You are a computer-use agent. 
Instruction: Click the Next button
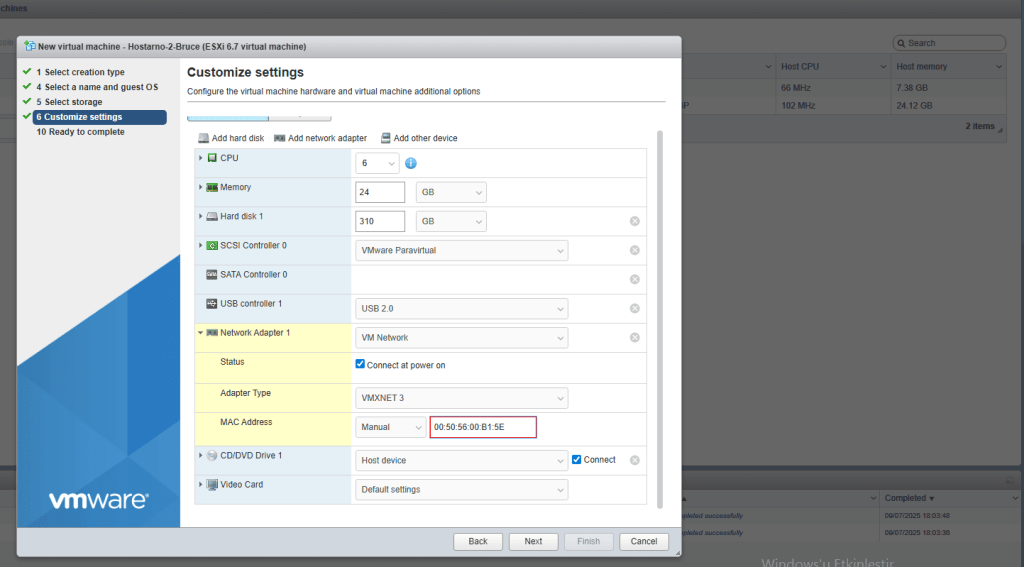pos(533,541)
